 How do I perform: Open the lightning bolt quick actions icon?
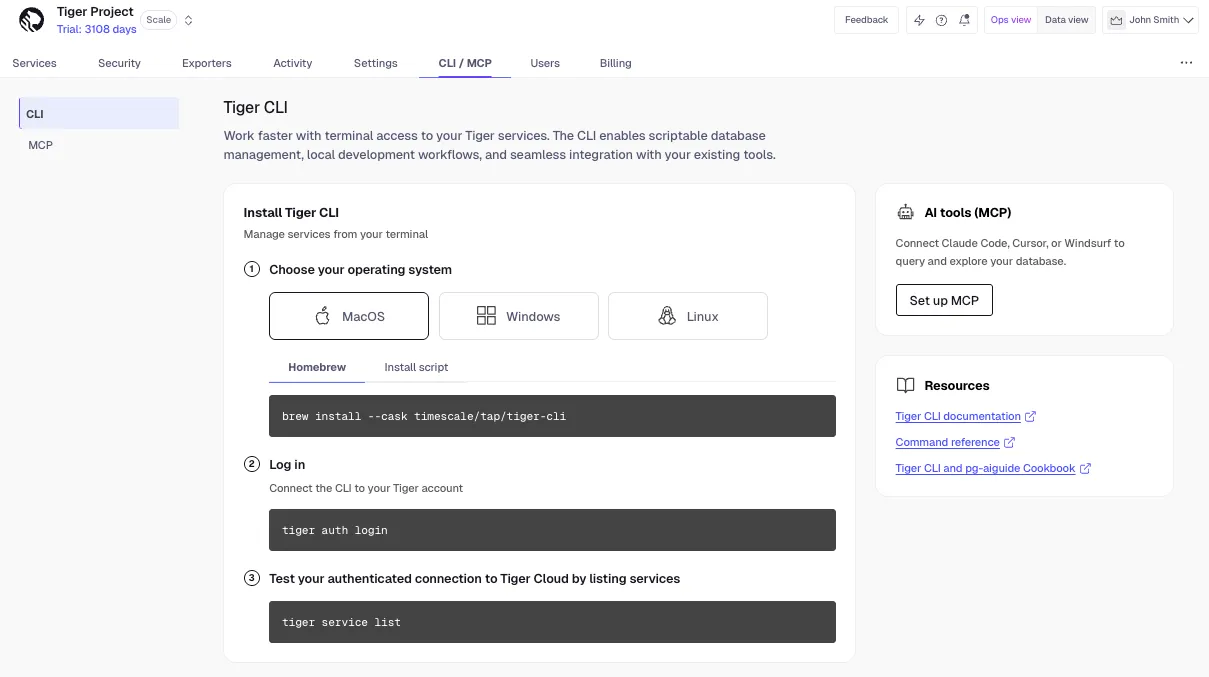919,20
